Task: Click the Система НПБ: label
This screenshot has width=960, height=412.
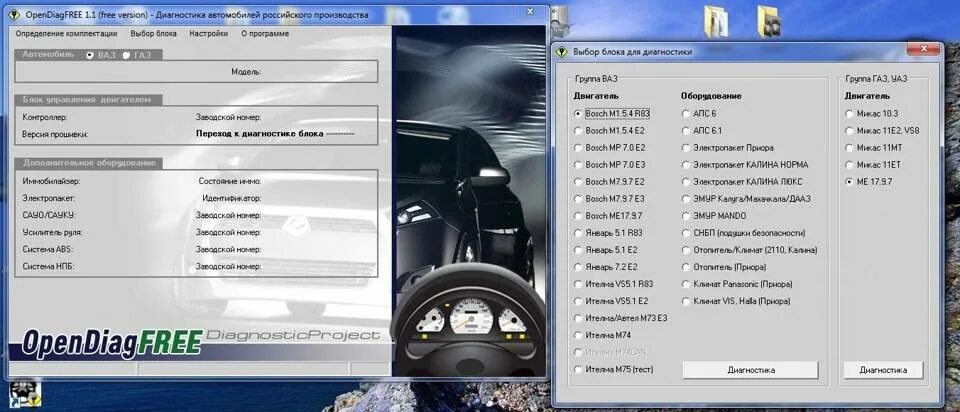Action: (48, 267)
